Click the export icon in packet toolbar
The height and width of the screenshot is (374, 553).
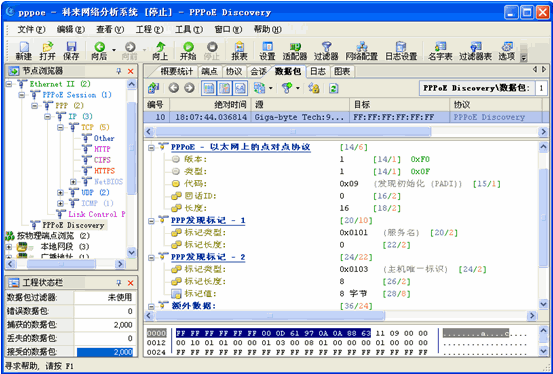tap(153, 88)
